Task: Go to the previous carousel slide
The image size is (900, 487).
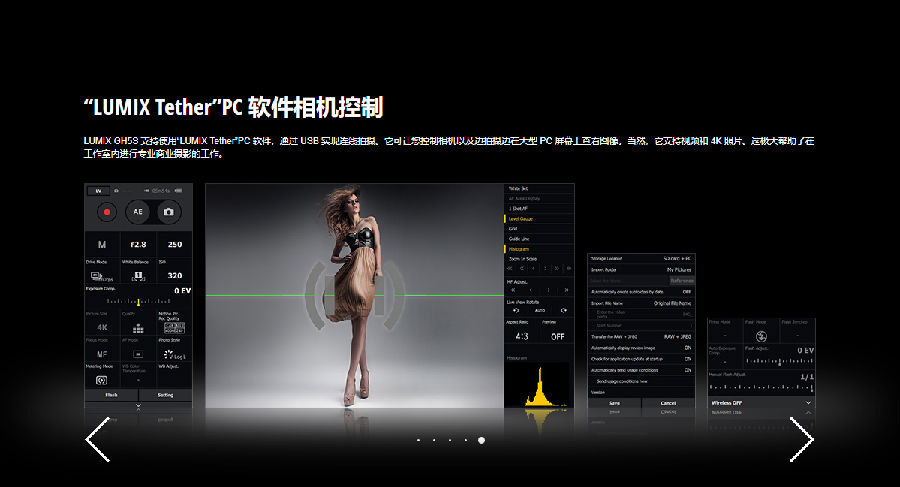Action: (98, 439)
